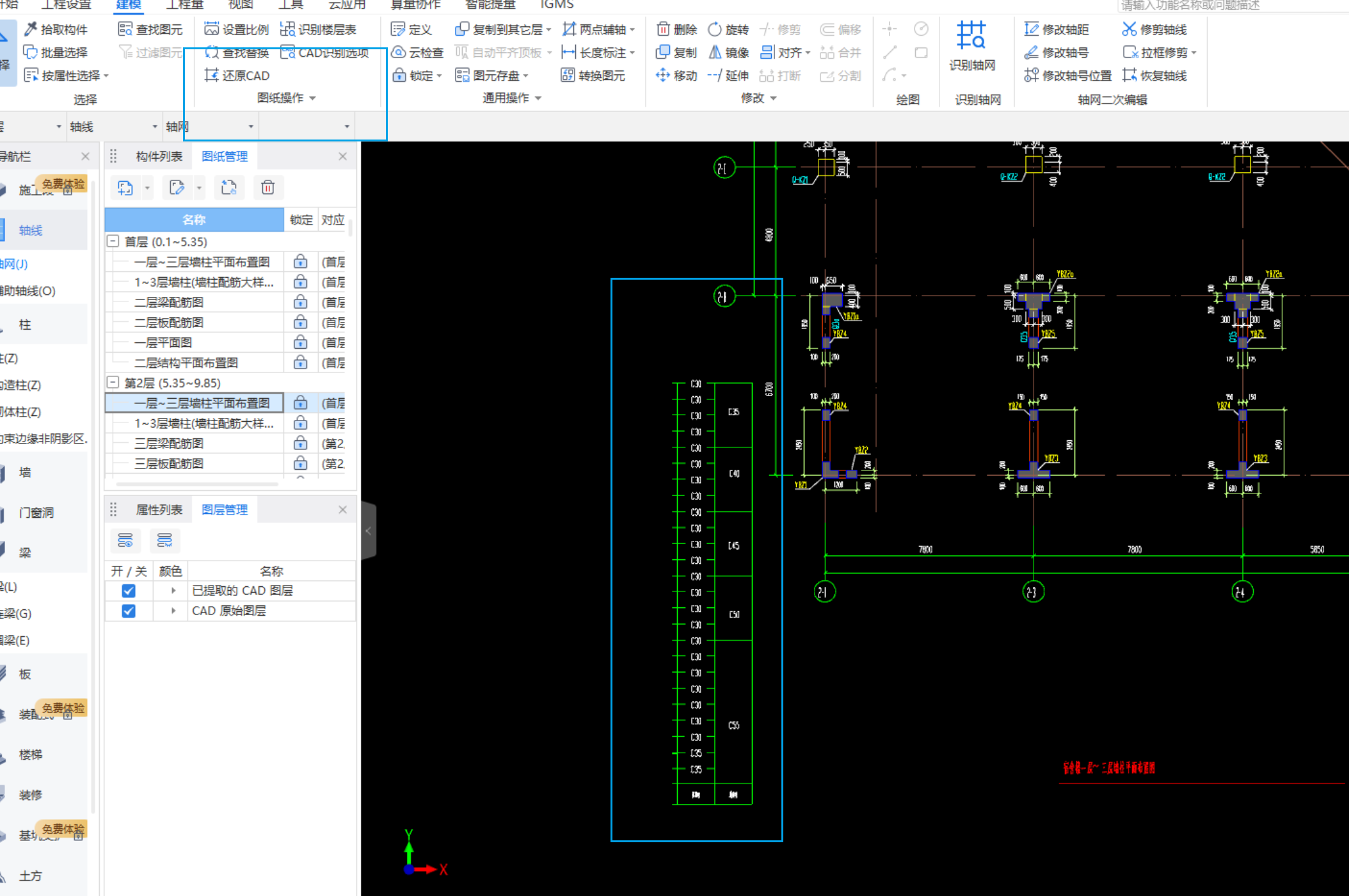Click 还原CAD restore tool
Screen dimensions: 1349x896
pyautogui.click(x=237, y=76)
